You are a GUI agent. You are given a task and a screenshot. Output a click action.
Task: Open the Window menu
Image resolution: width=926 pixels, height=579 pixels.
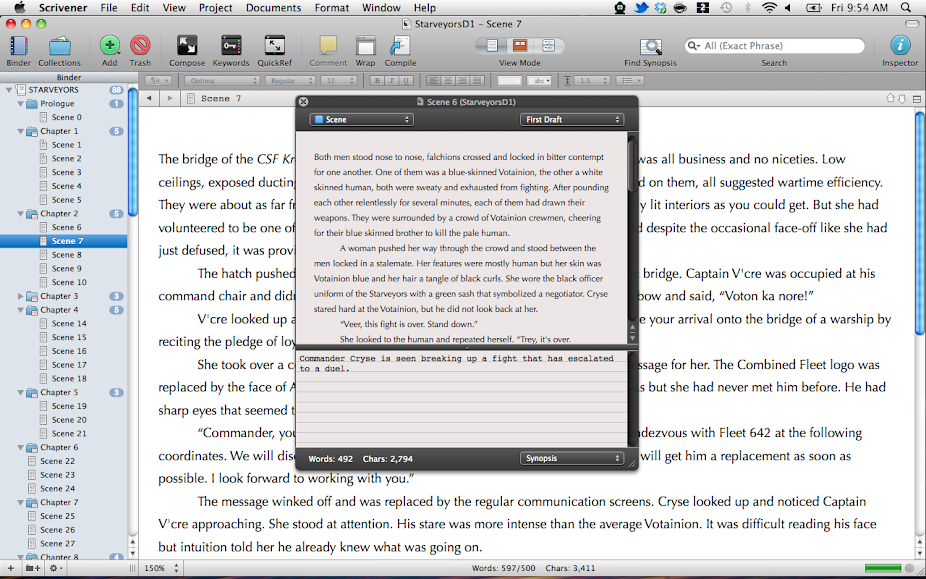[381, 8]
